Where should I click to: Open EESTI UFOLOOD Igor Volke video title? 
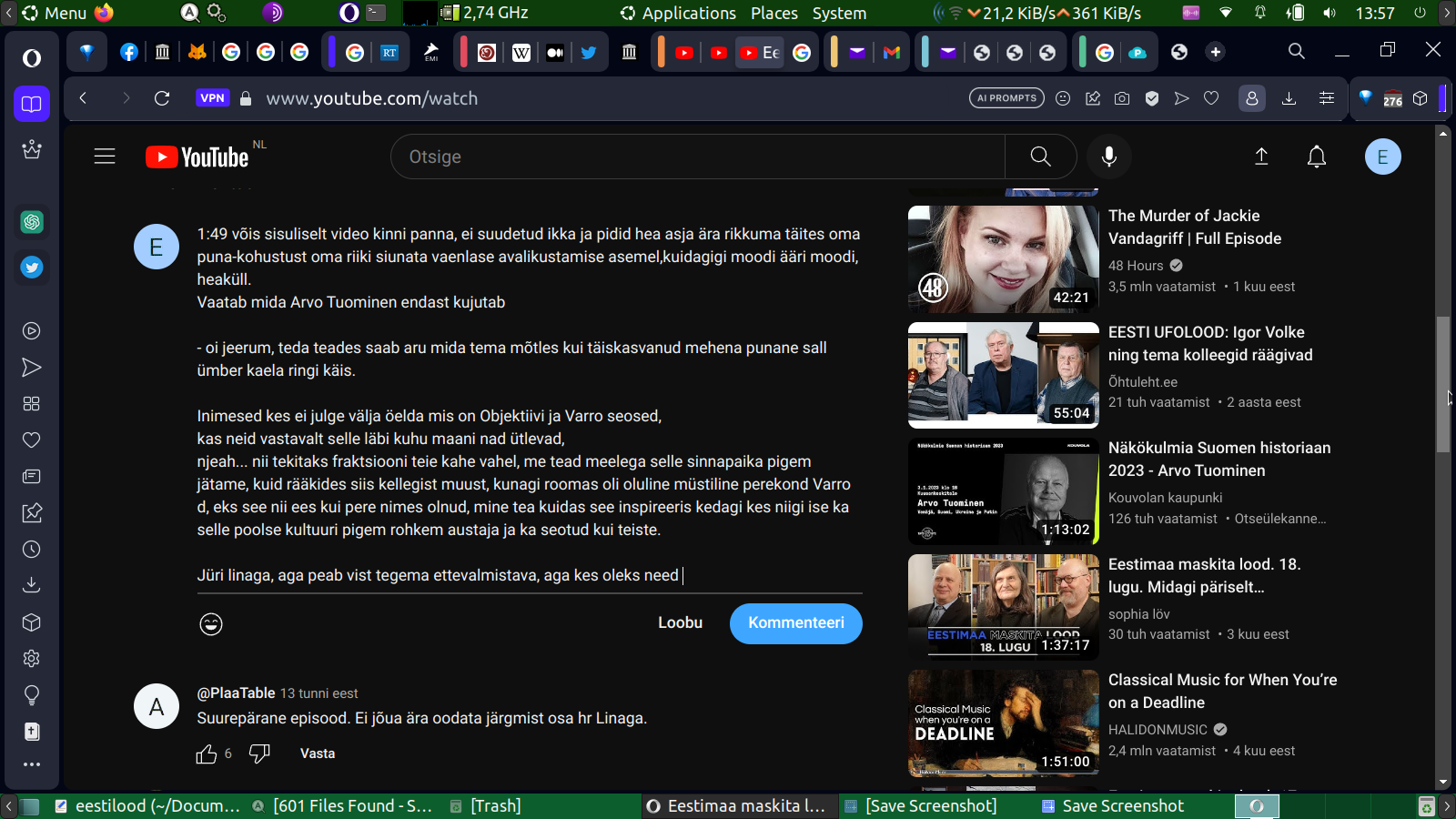coord(1210,344)
